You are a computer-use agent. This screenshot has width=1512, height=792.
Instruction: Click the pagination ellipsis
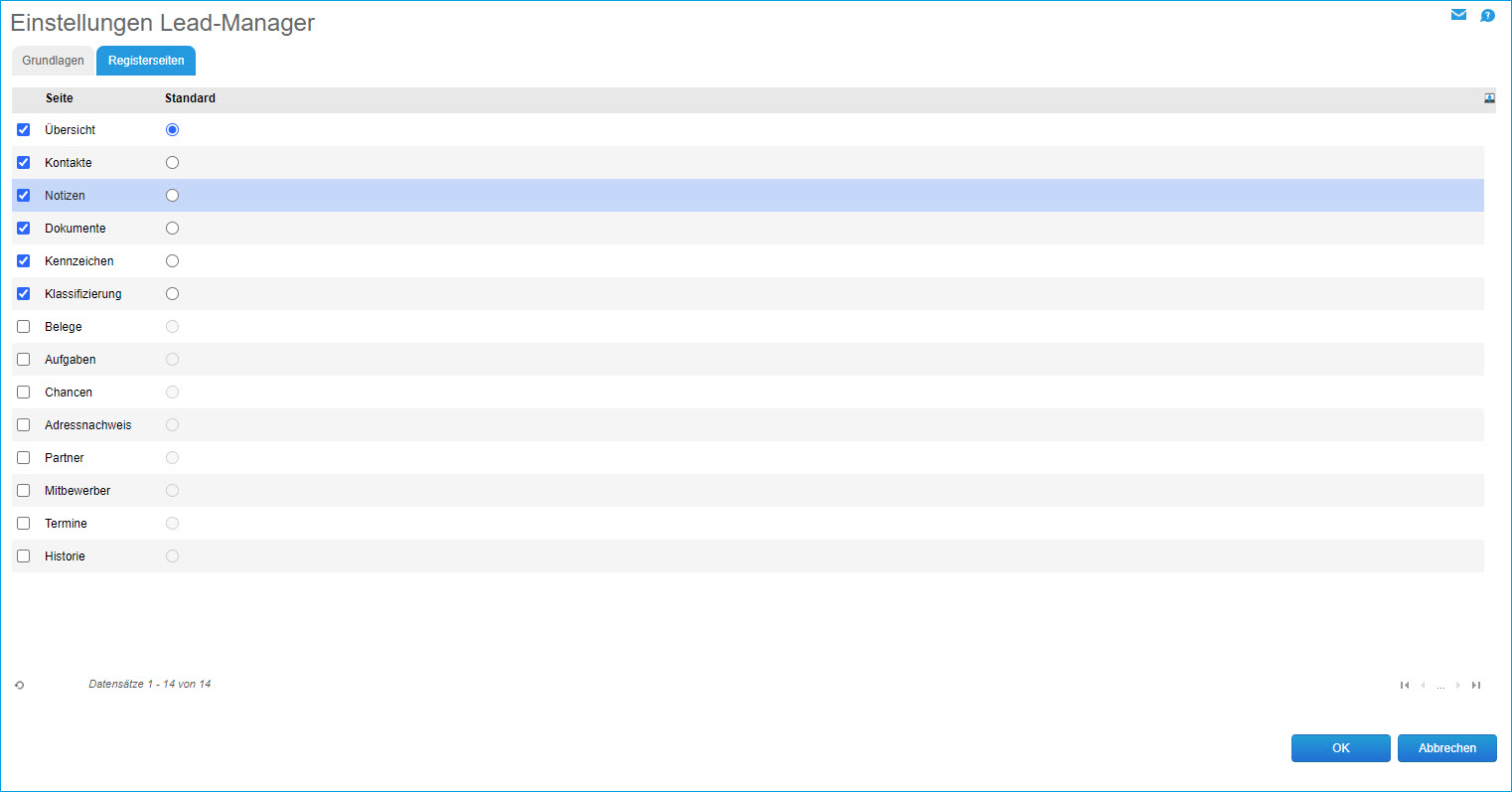coord(1440,686)
